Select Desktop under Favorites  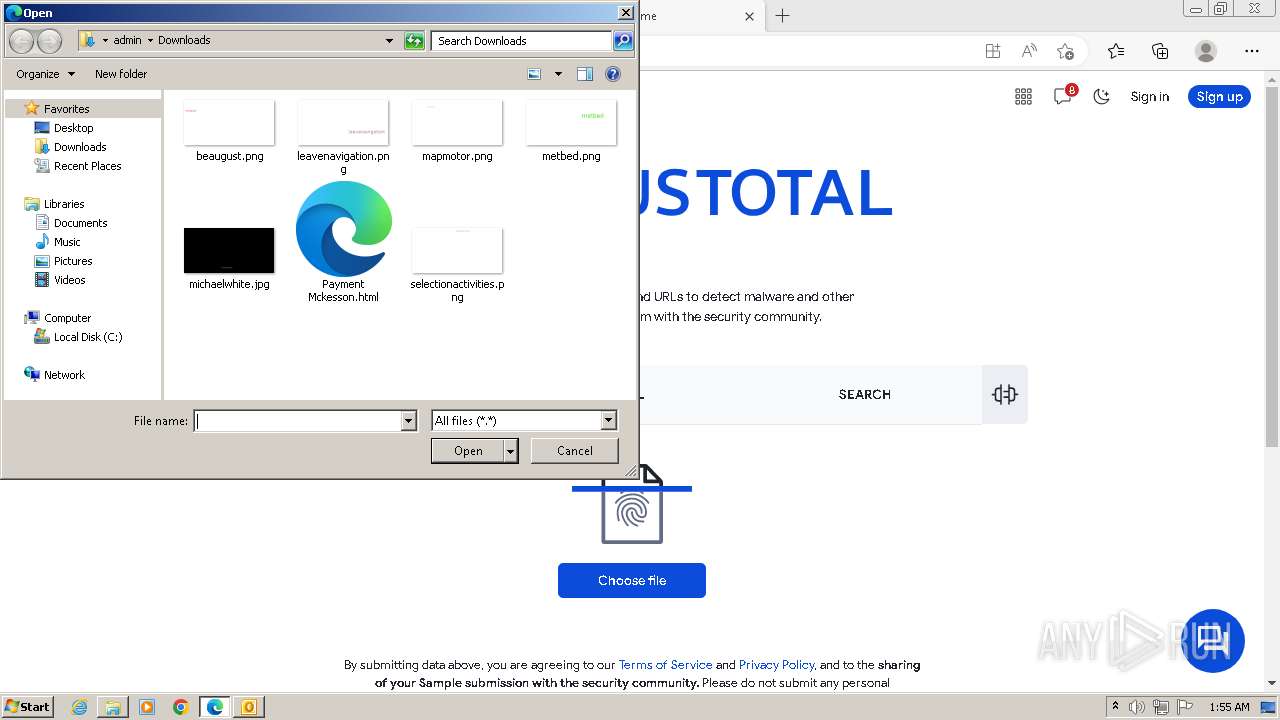pos(73,128)
